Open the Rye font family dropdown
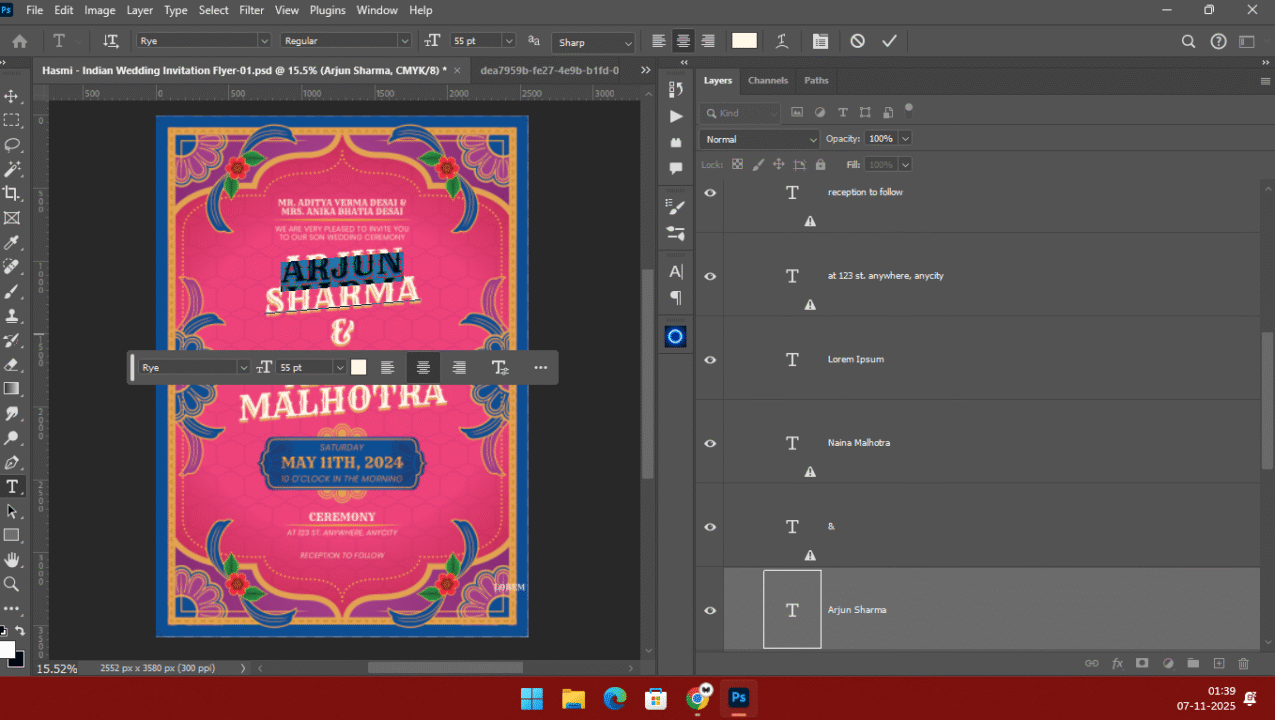Viewport: 1275px width, 720px height. [264, 41]
